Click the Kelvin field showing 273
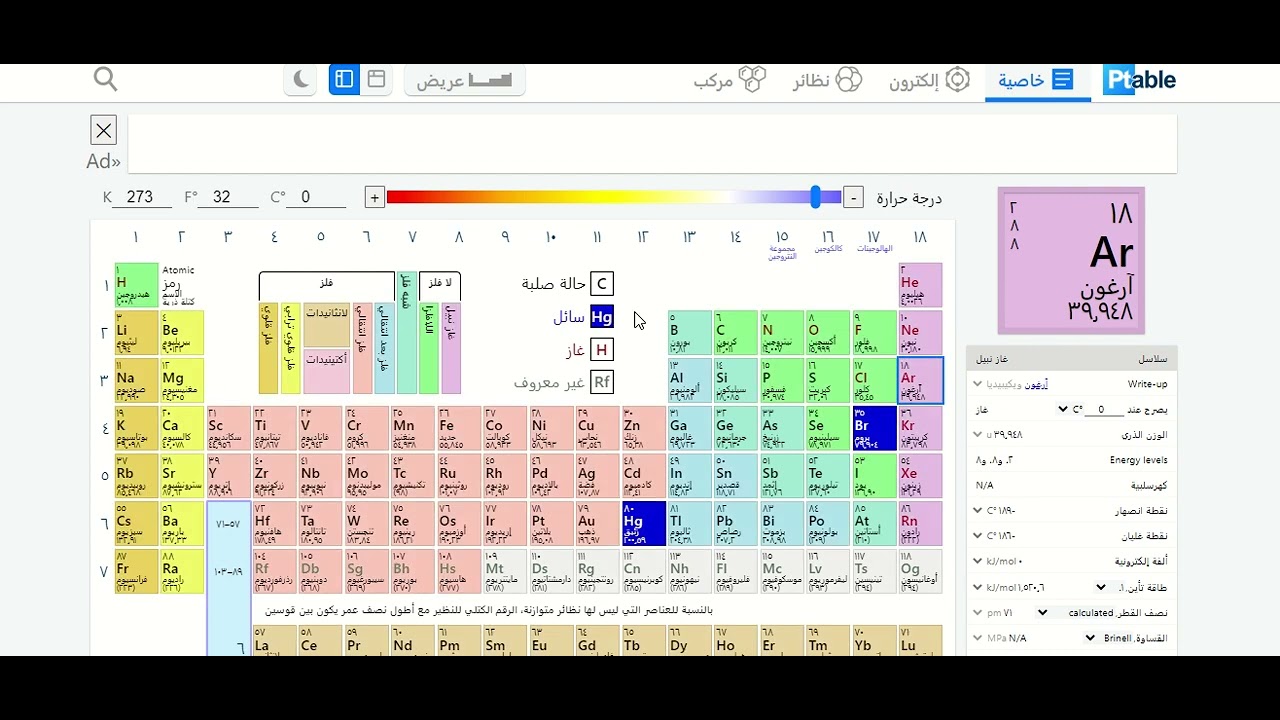Image resolution: width=1280 pixels, height=720 pixels. [x=140, y=197]
